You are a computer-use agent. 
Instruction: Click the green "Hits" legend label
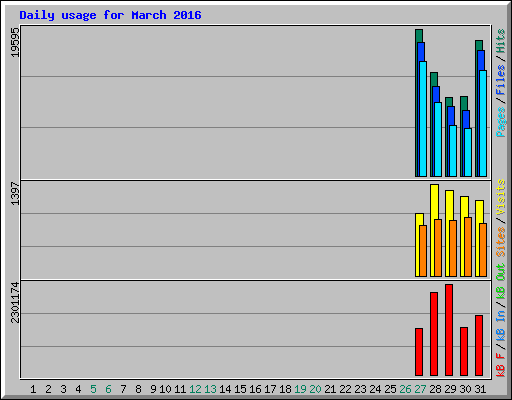tap(501, 41)
